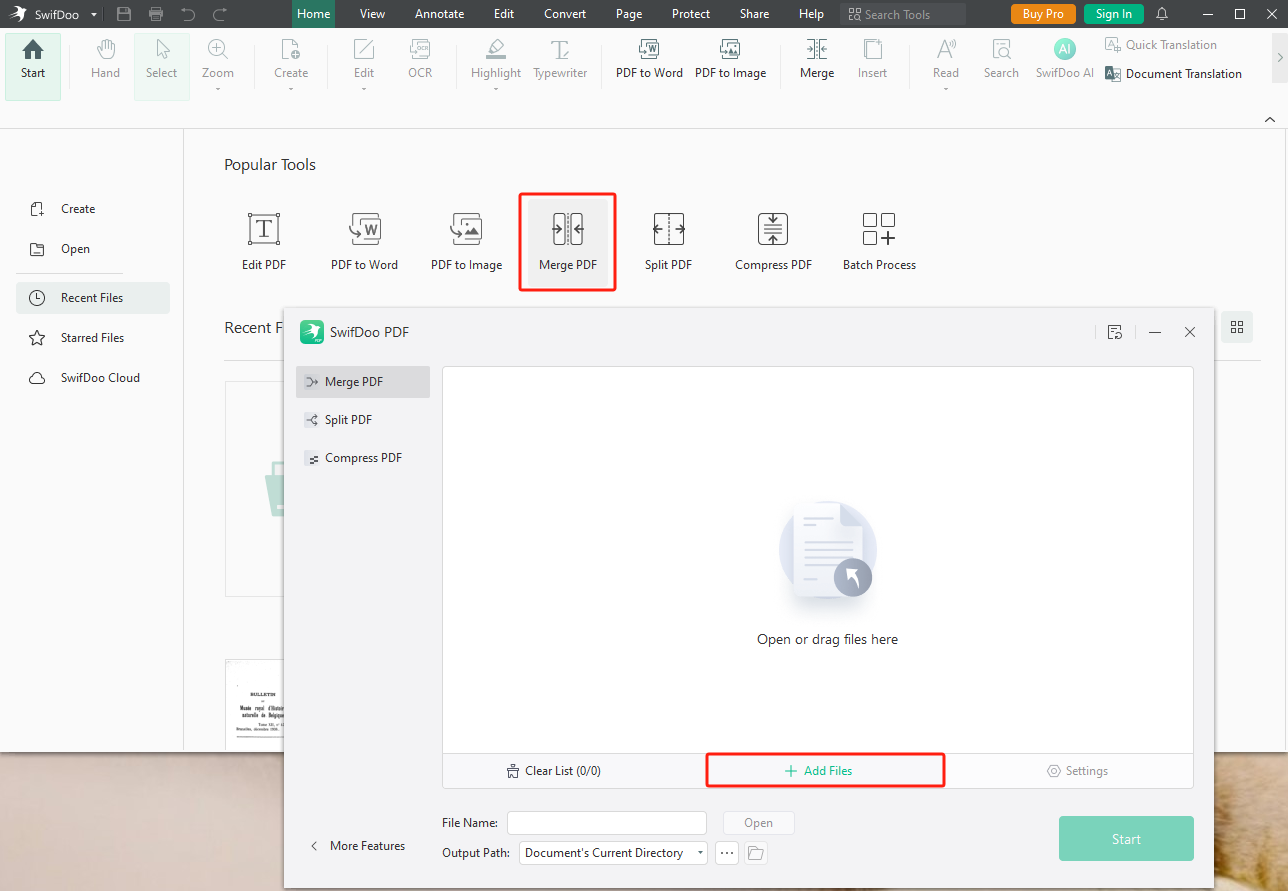The image size is (1288, 891).
Task: Open the Split PDF tool from Popular Tools
Action: [668, 240]
